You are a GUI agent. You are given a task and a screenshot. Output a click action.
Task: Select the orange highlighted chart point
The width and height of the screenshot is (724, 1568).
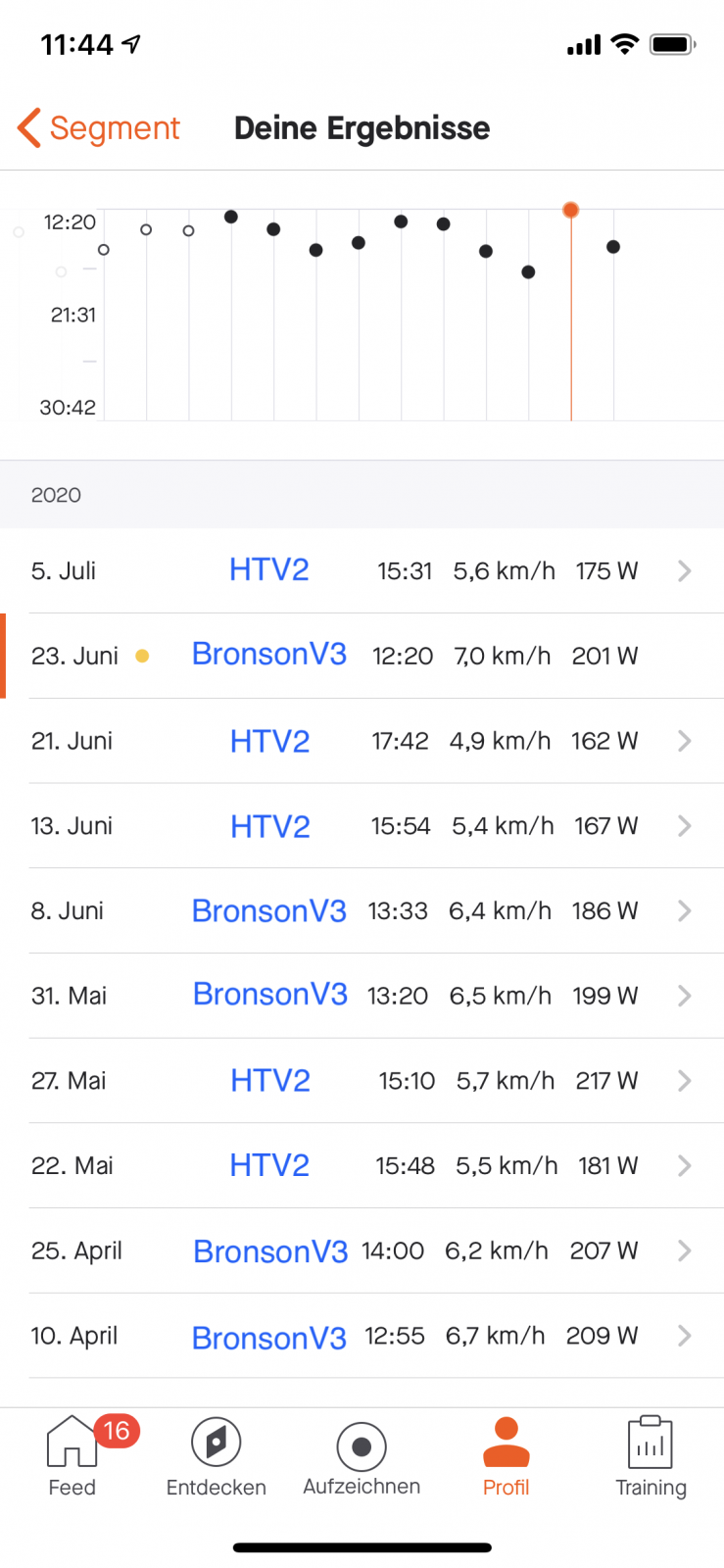pos(570,210)
